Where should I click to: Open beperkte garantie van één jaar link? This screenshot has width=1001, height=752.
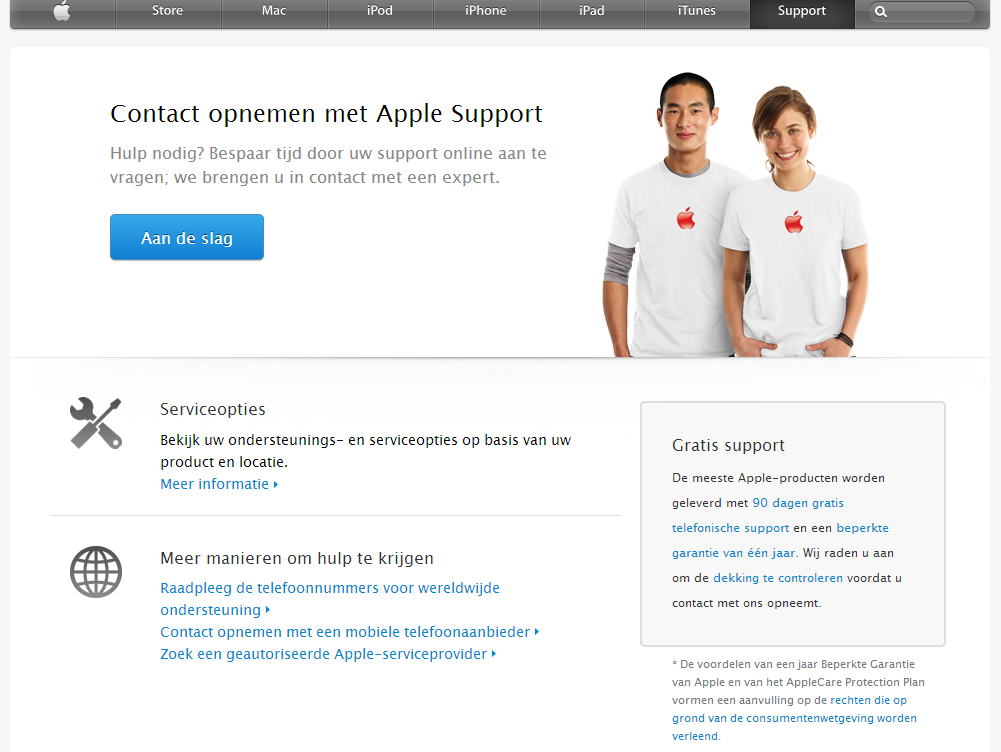(x=780, y=540)
